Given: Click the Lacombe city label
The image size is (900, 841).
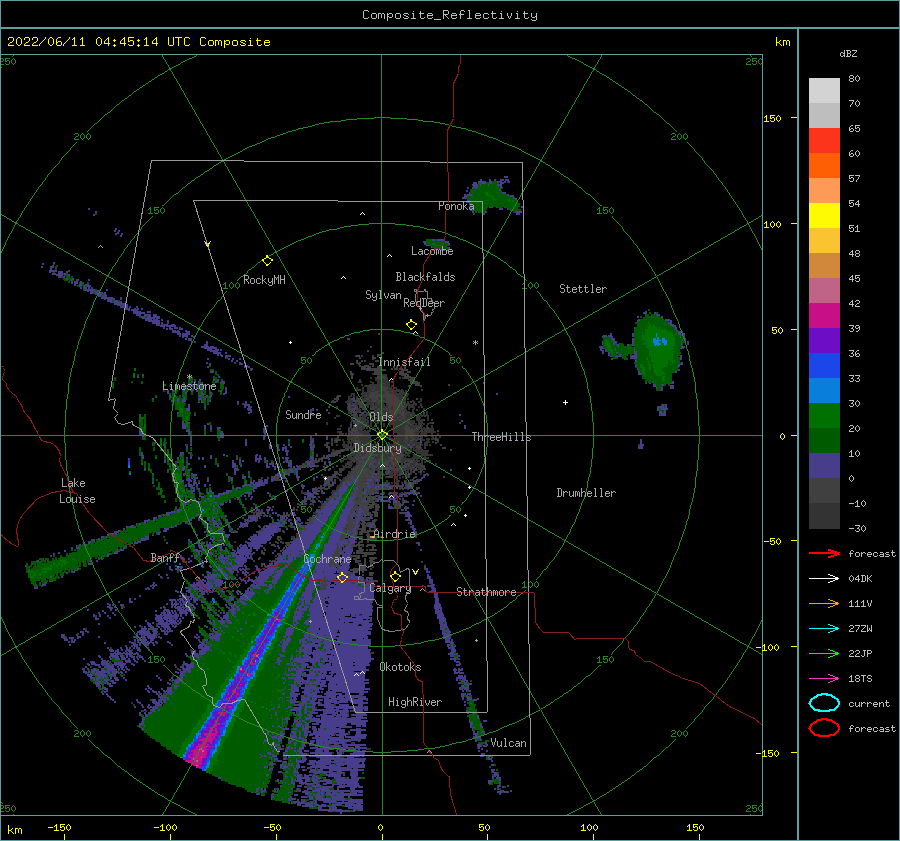Looking at the screenshot, I should pos(432,251).
